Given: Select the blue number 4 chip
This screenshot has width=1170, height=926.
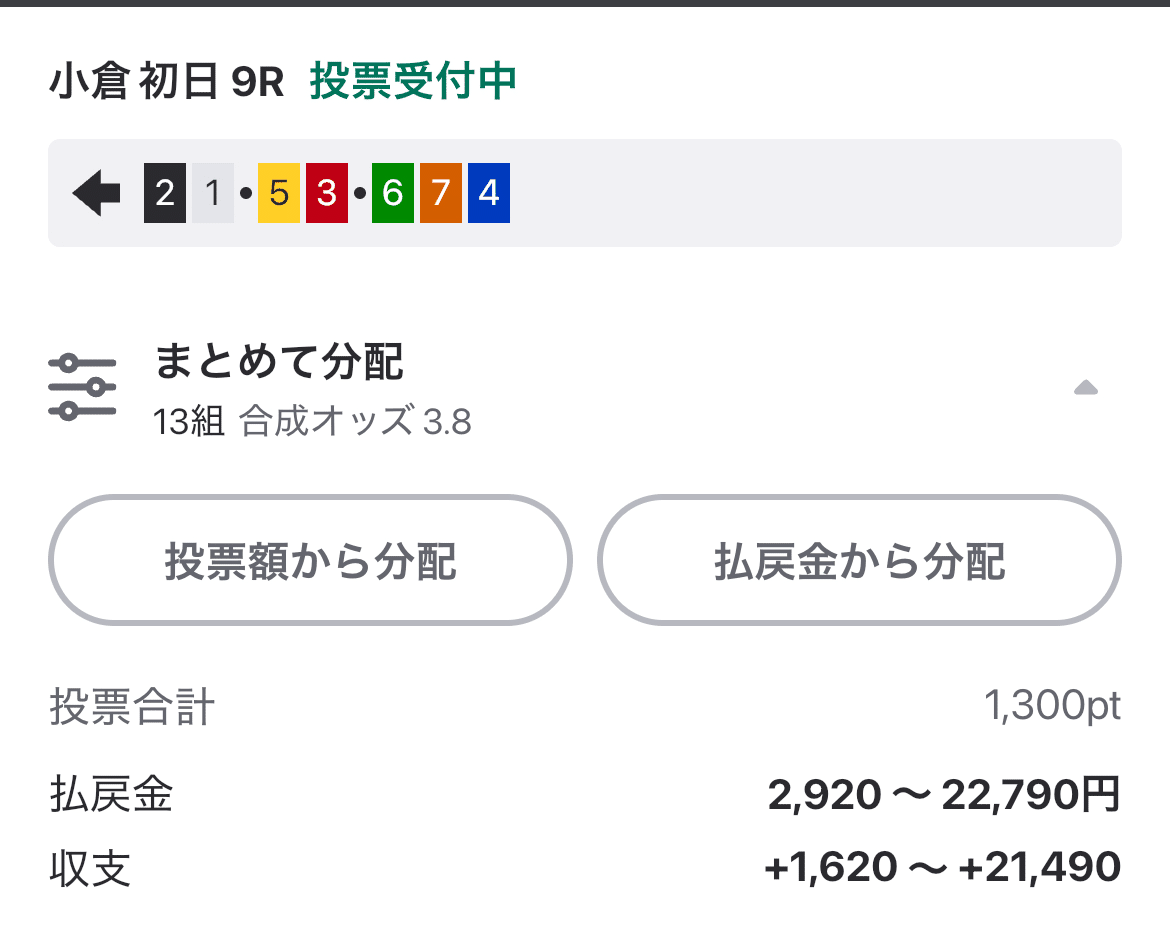Looking at the screenshot, I should tap(489, 193).
